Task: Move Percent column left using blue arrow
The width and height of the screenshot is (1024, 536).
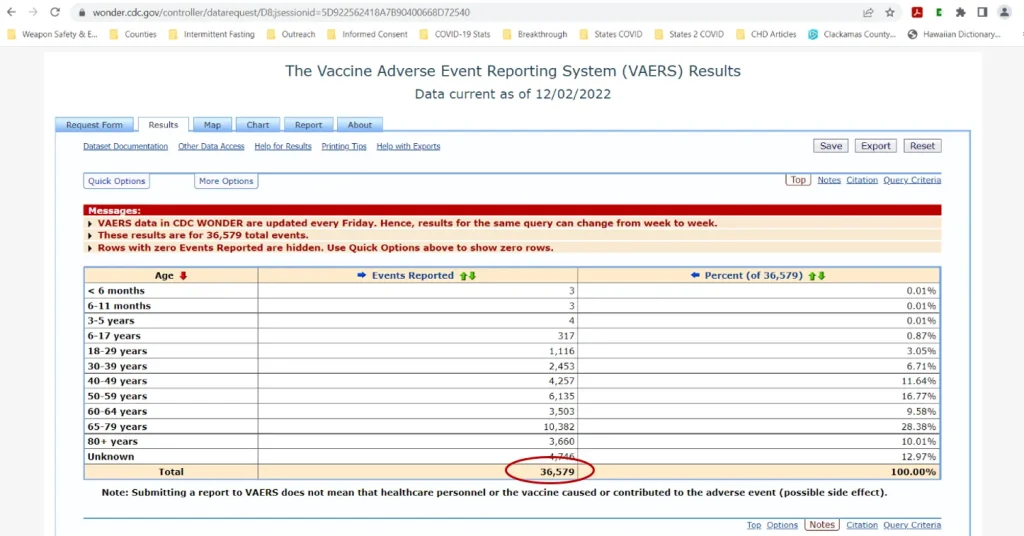Action: coord(695,276)
